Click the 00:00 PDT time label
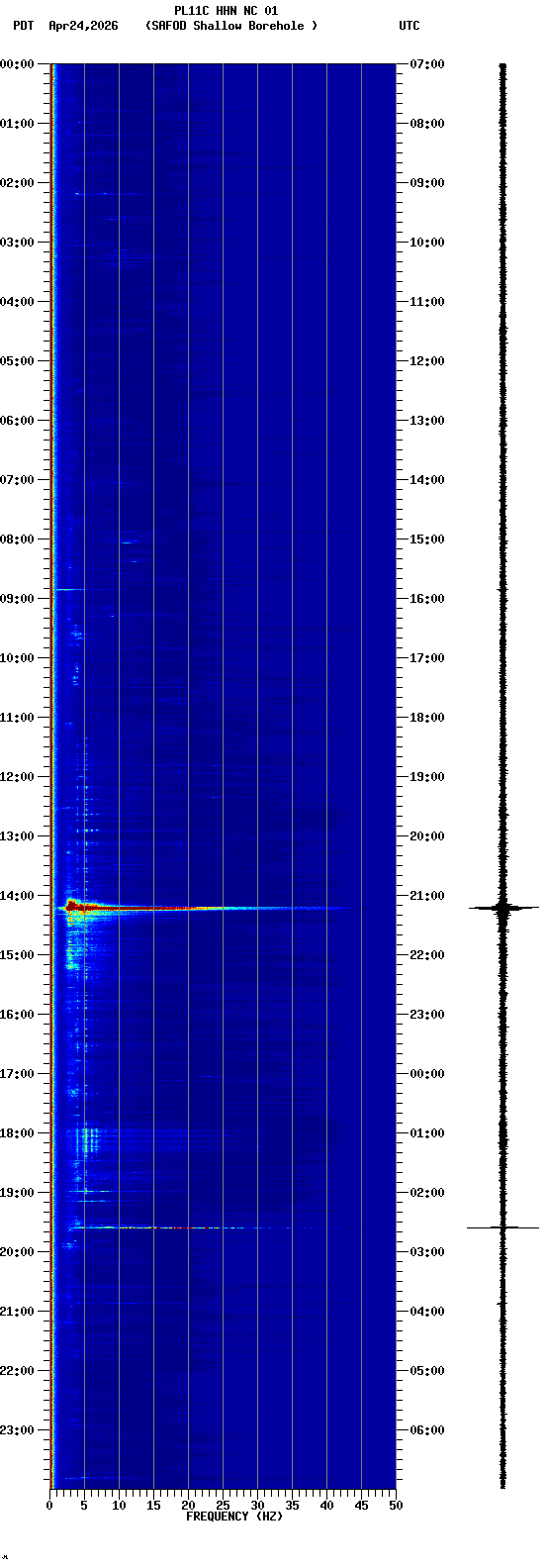The width and height of the screenshot is (546, 1568). 17,63
